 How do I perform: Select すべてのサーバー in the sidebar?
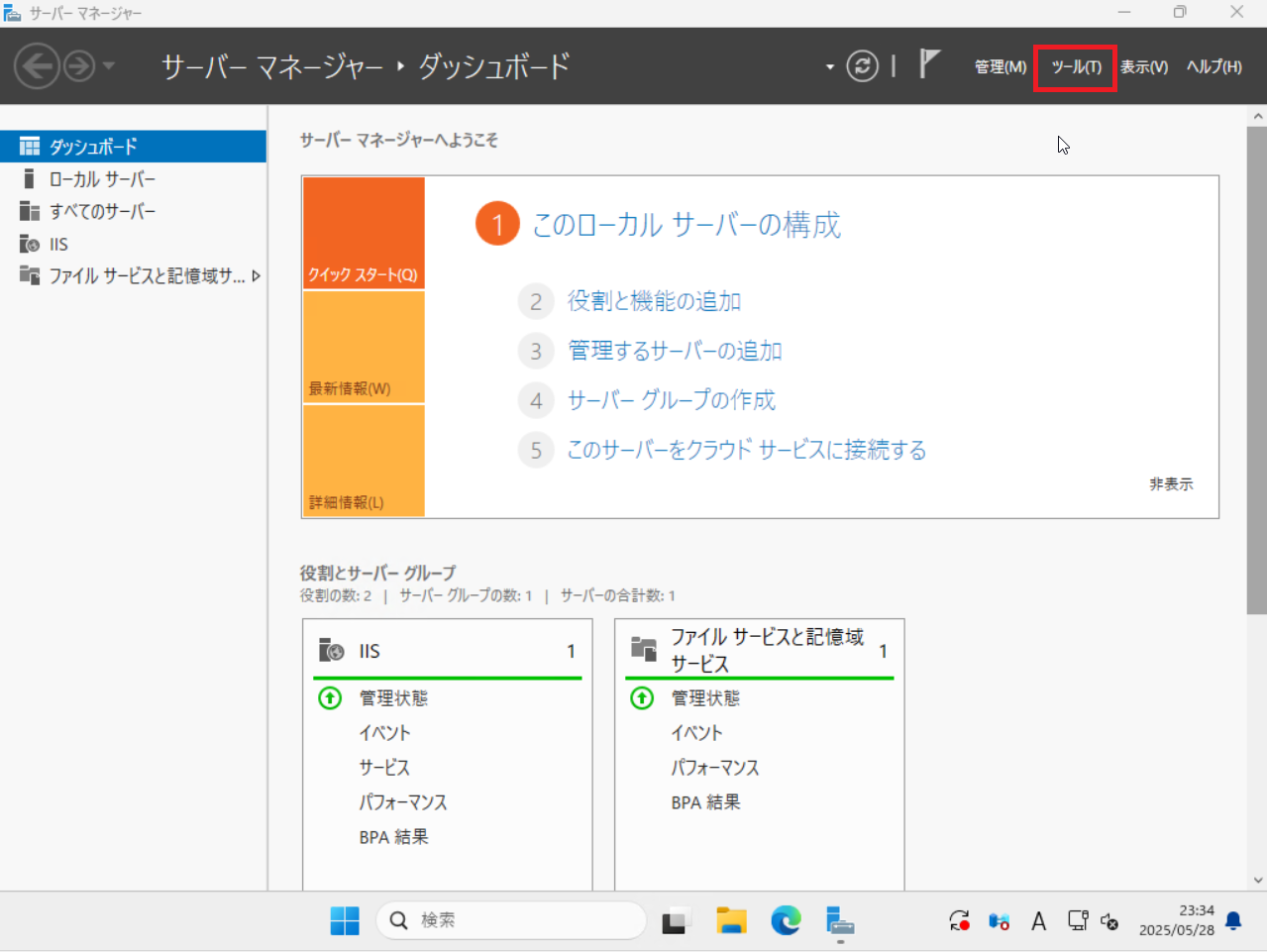pyautogui.click(x=133, y=211)
